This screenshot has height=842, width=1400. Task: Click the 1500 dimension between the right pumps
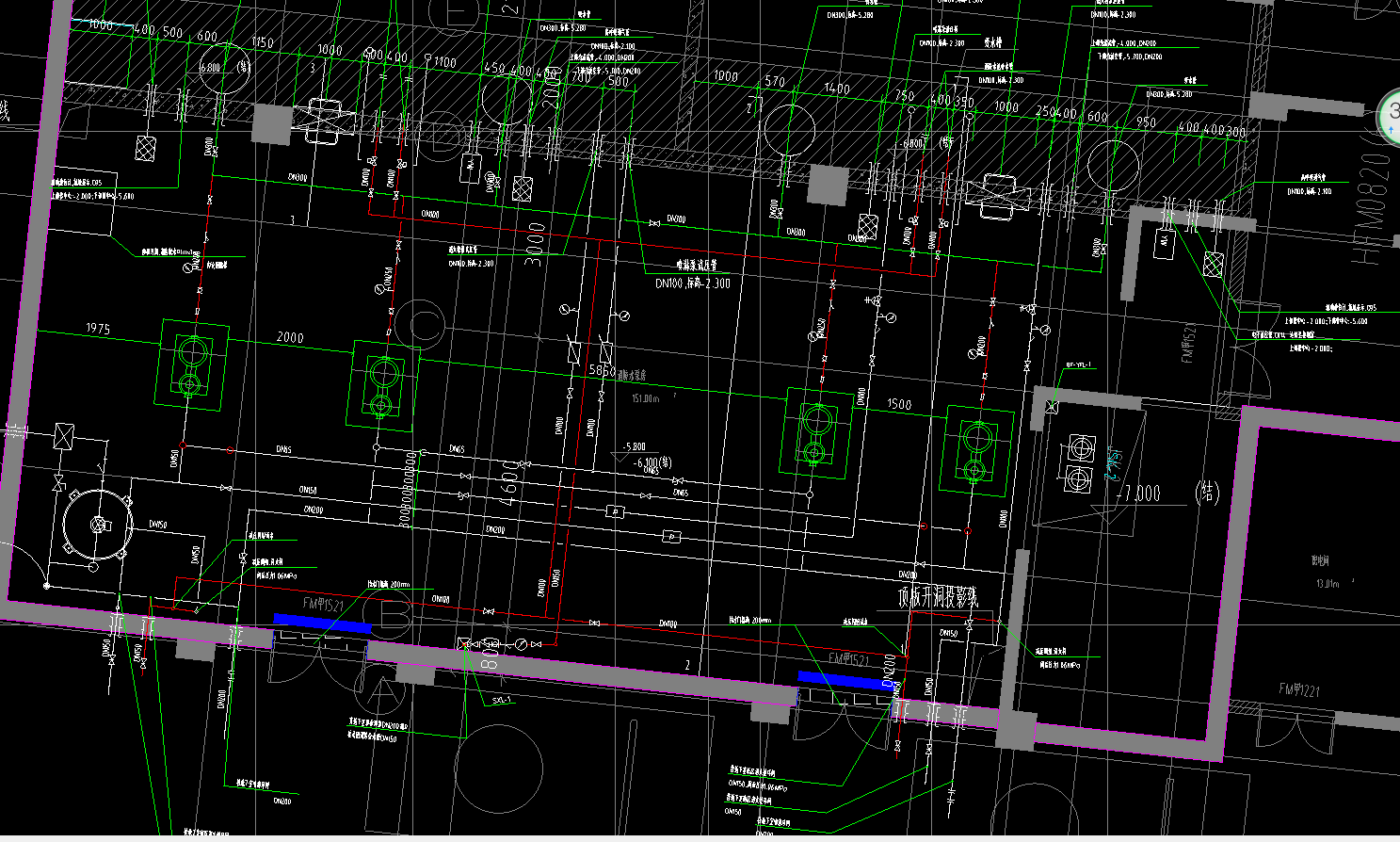[x=899, y=404]
